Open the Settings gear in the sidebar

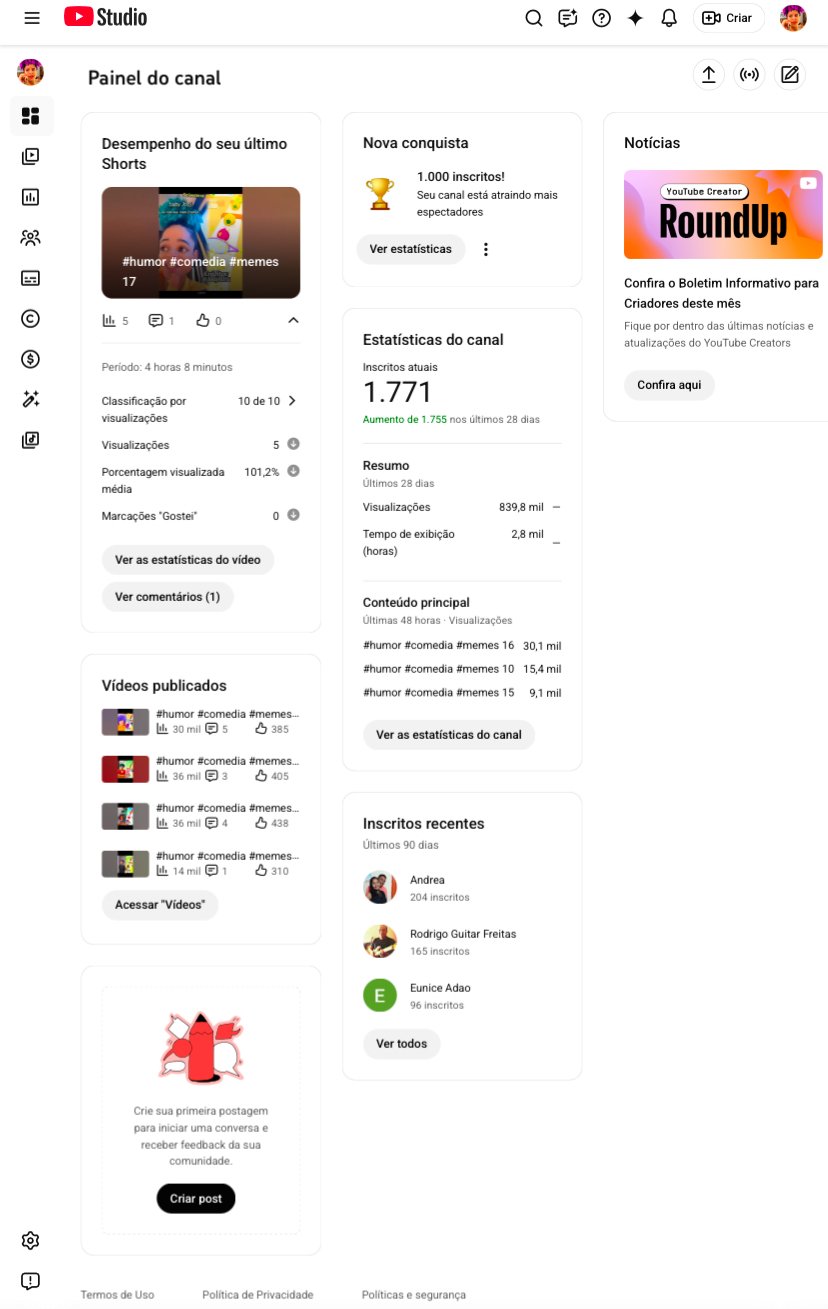pos(30,1241)
